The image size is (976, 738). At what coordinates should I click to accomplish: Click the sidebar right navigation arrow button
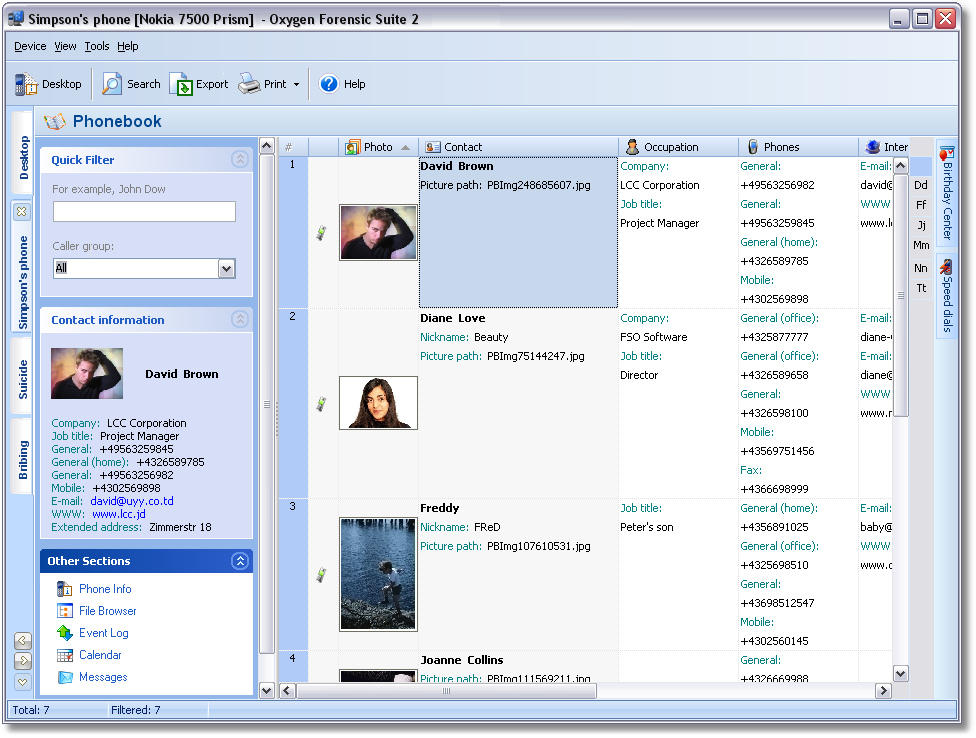coord(23,661)
